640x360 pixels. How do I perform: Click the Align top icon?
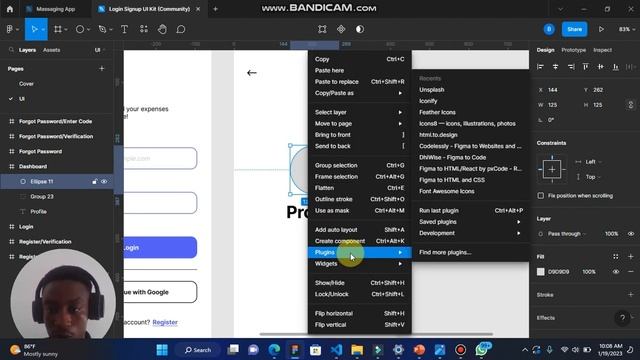585,67
